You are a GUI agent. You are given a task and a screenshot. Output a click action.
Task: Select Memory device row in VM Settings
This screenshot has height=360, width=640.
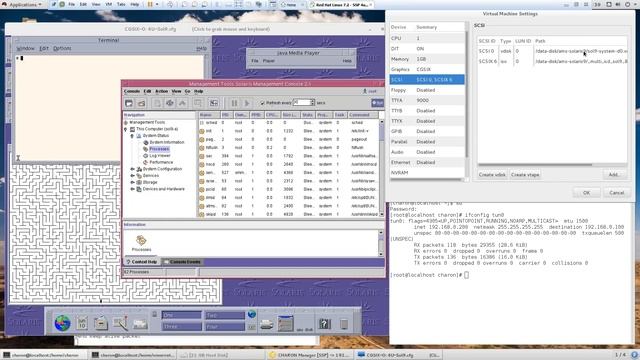(x=427, y=59)
